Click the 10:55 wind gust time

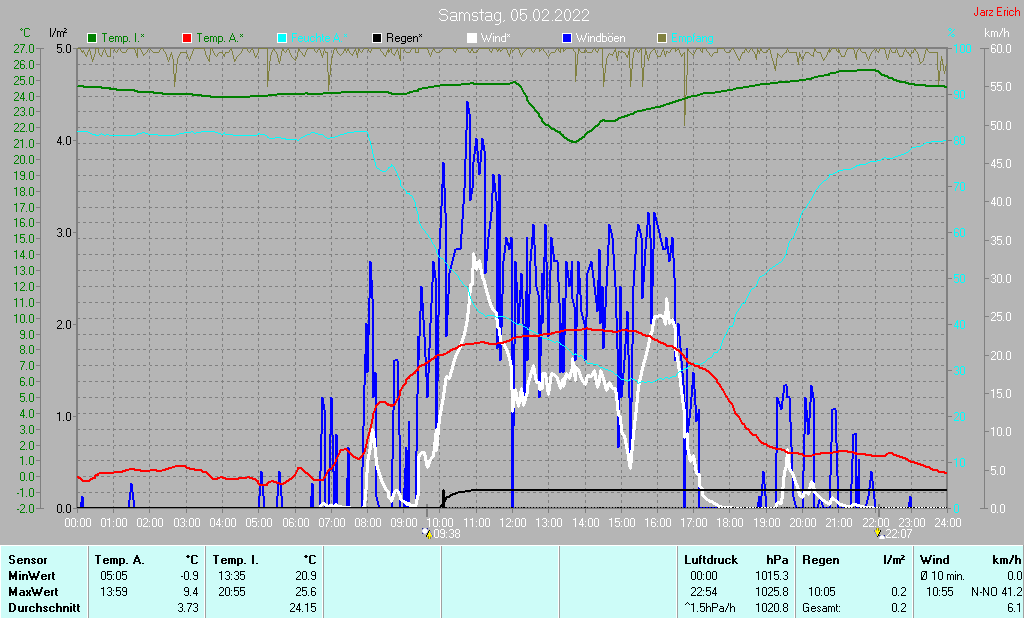[x=939, y=592]
